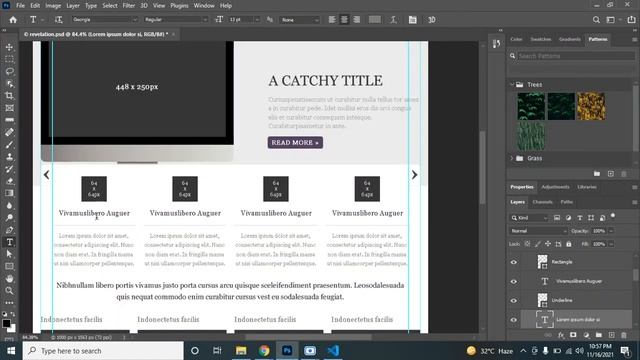Center align text
This screenshot has width=640, height=360.
pyautogui.click(x=344, y=20)
